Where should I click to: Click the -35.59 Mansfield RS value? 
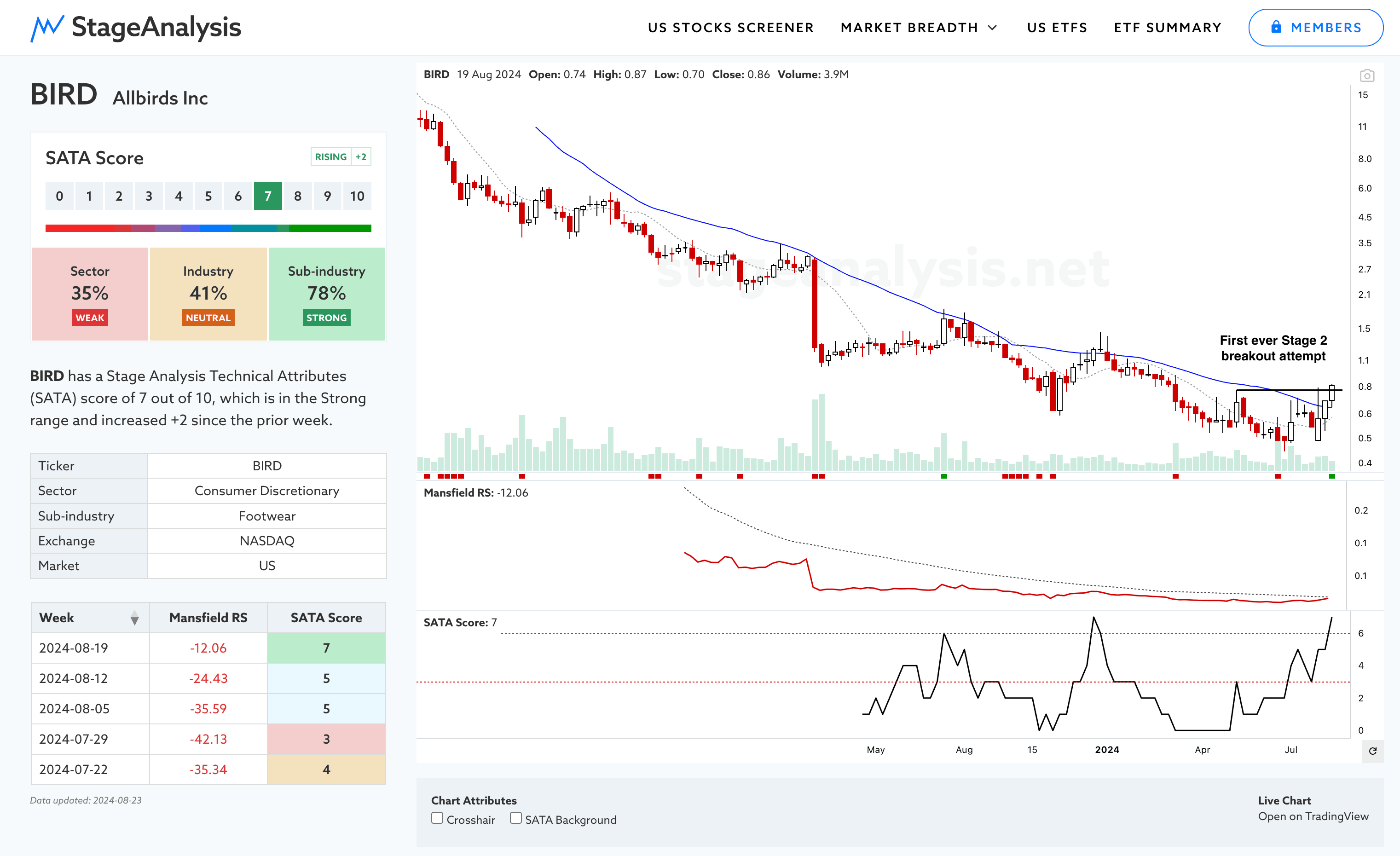click(x=208, y=709)
